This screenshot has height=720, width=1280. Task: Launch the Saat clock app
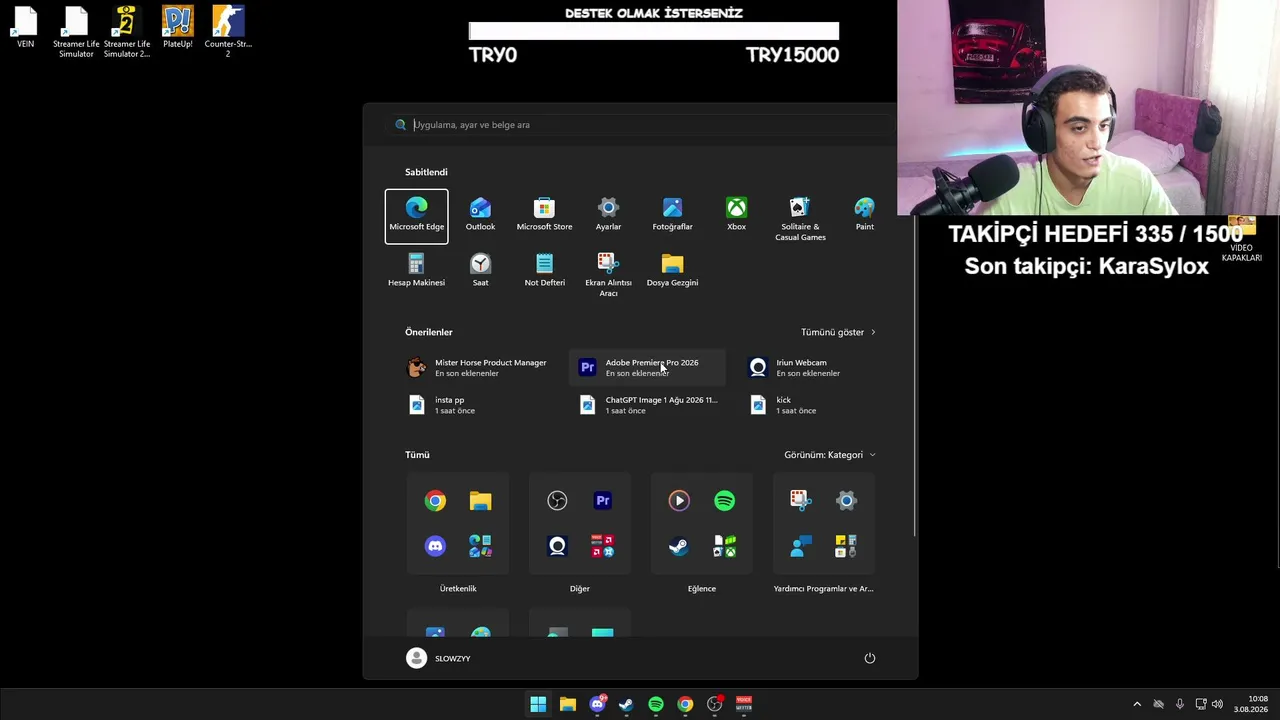point(480,271)
